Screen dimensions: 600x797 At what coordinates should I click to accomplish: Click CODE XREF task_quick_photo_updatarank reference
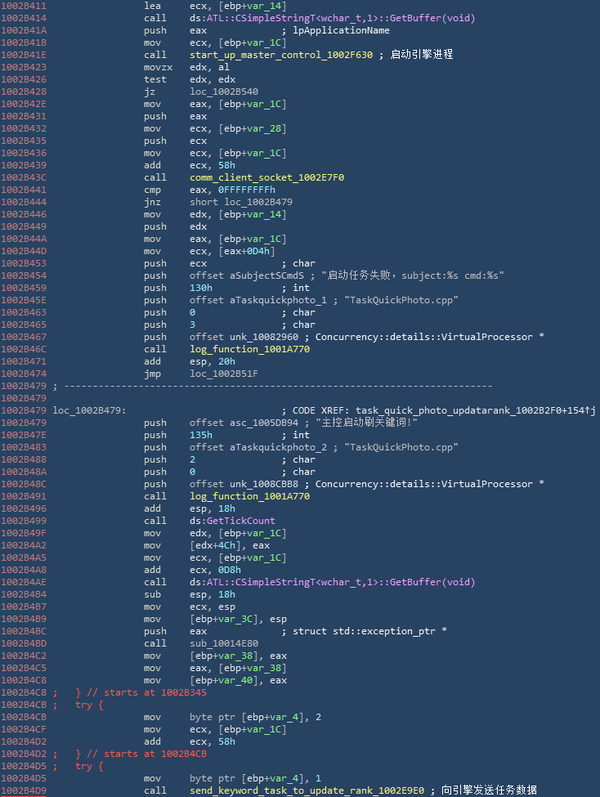pos(439,410)
